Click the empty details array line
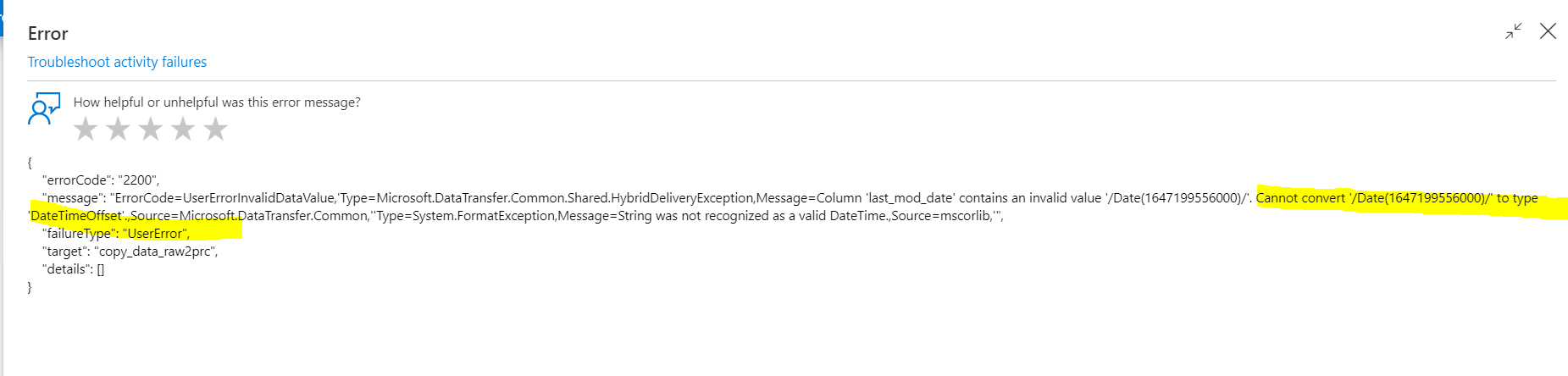This screenshot has width=1568, height=376. 73,269
